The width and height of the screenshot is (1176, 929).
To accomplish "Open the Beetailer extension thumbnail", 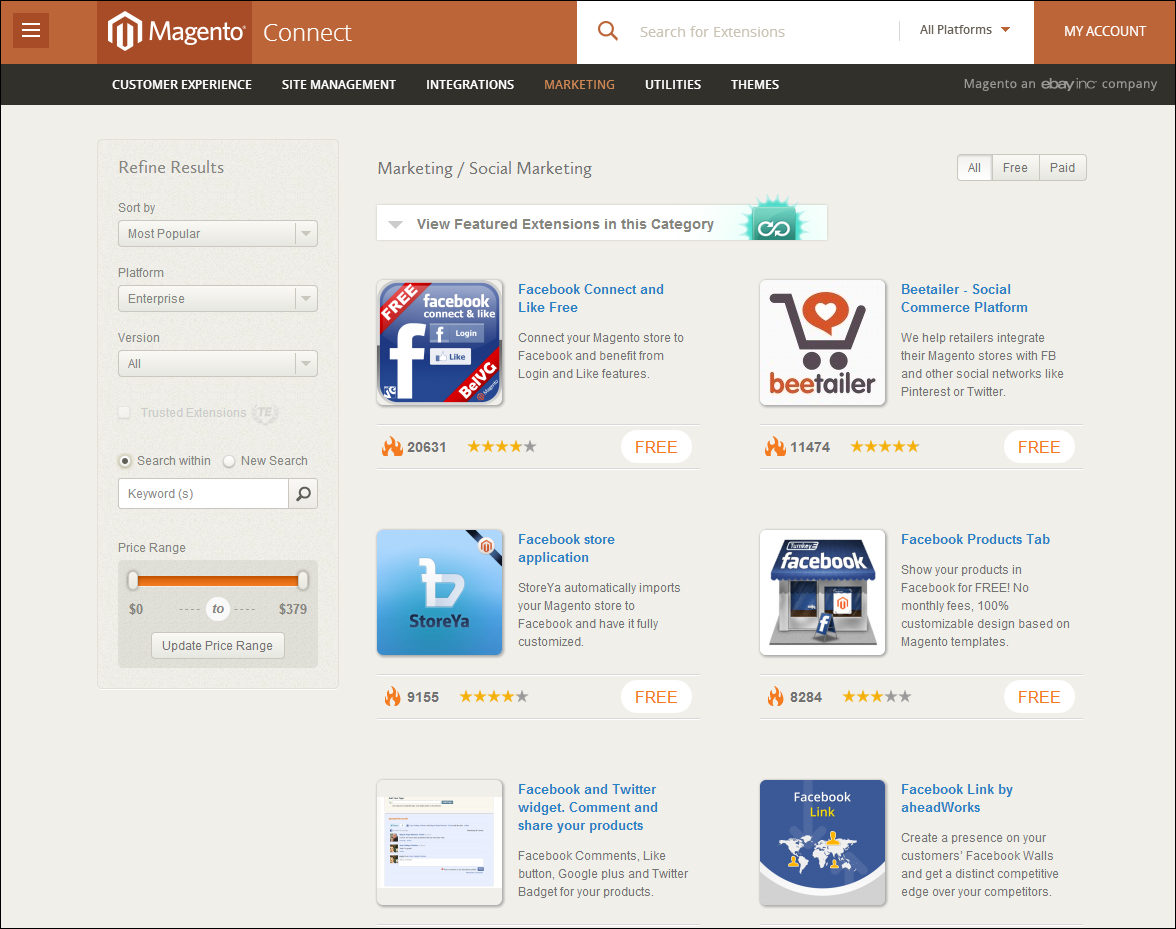I will click(x=823, y=343).
